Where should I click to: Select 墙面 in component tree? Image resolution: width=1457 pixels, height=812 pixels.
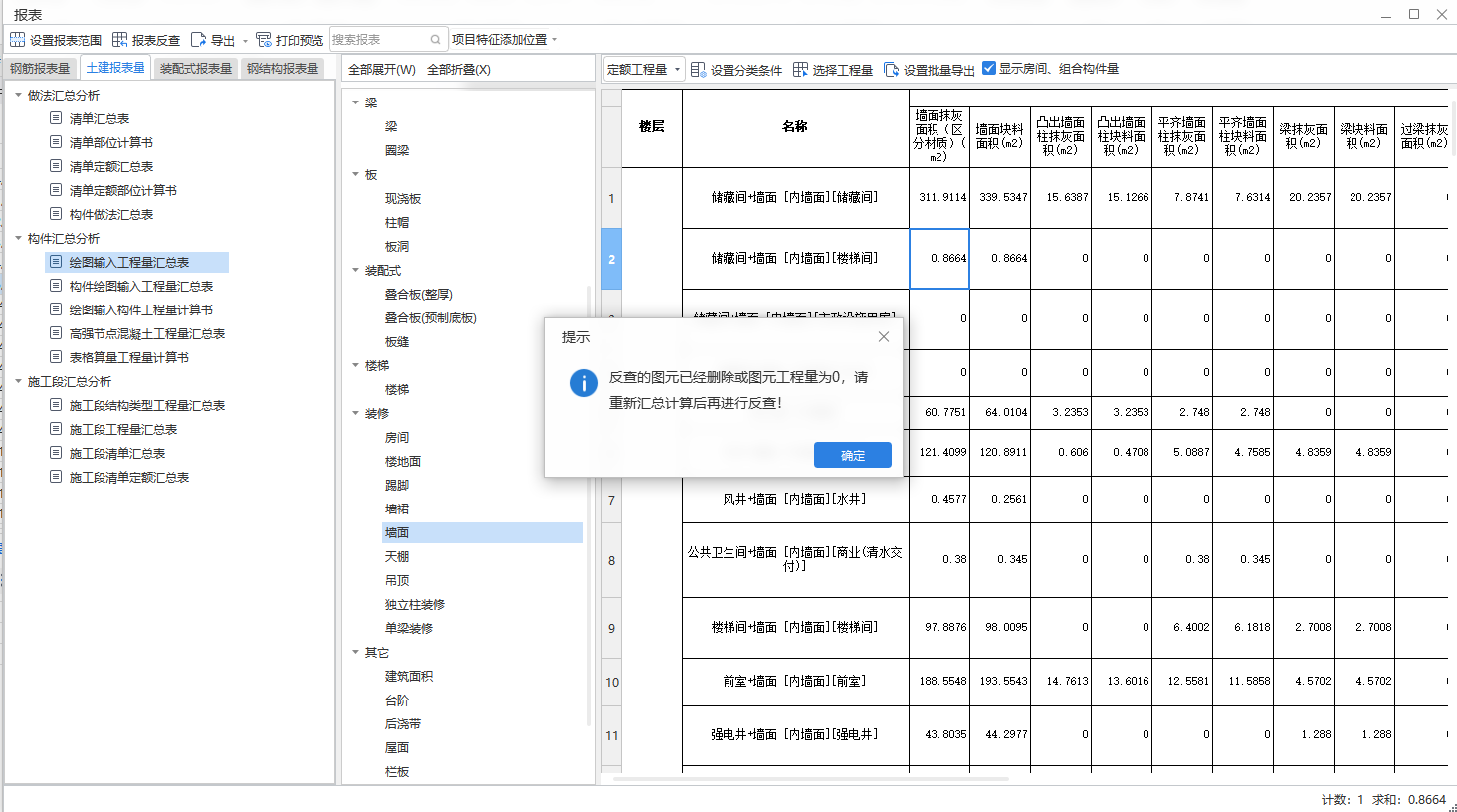pos(483,532)
